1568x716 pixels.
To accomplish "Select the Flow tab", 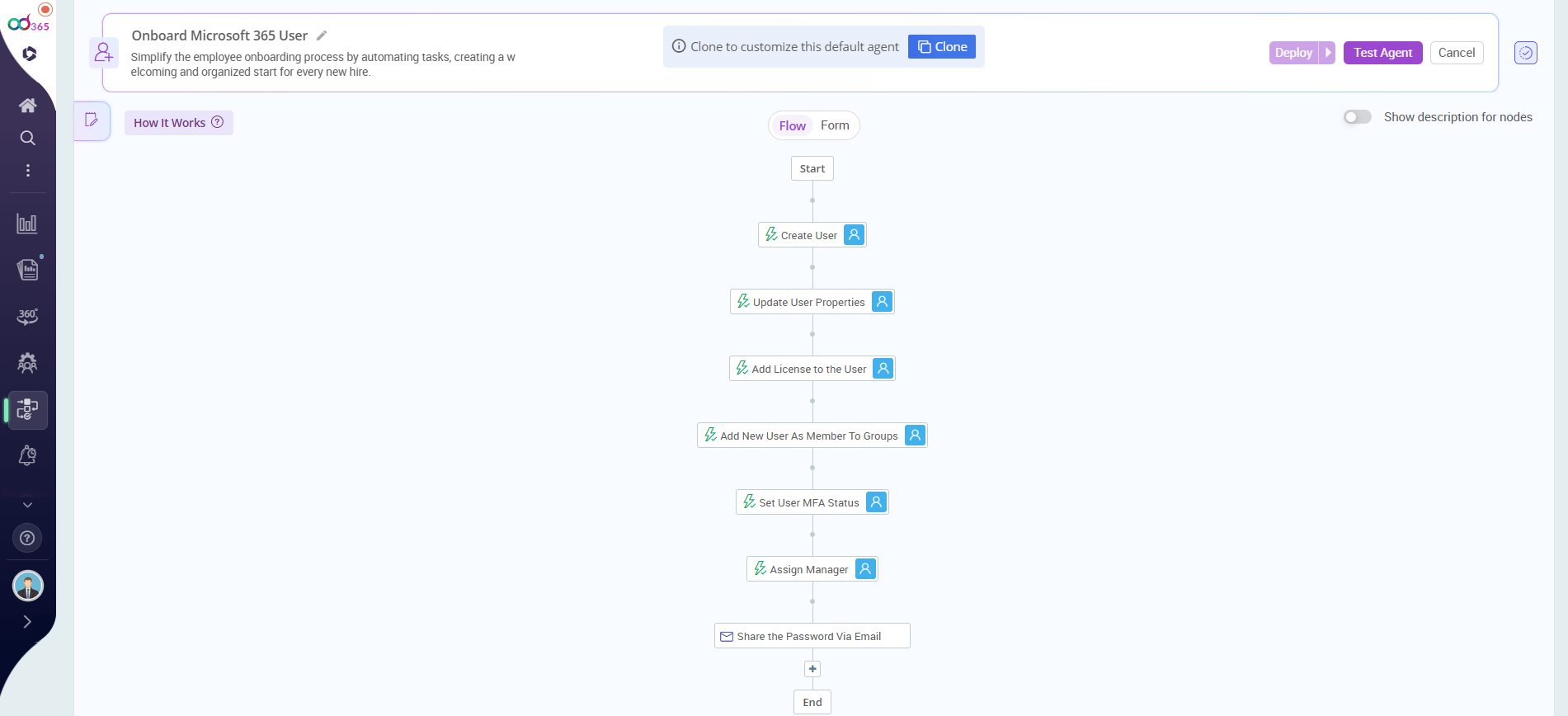I will point(792,125).
